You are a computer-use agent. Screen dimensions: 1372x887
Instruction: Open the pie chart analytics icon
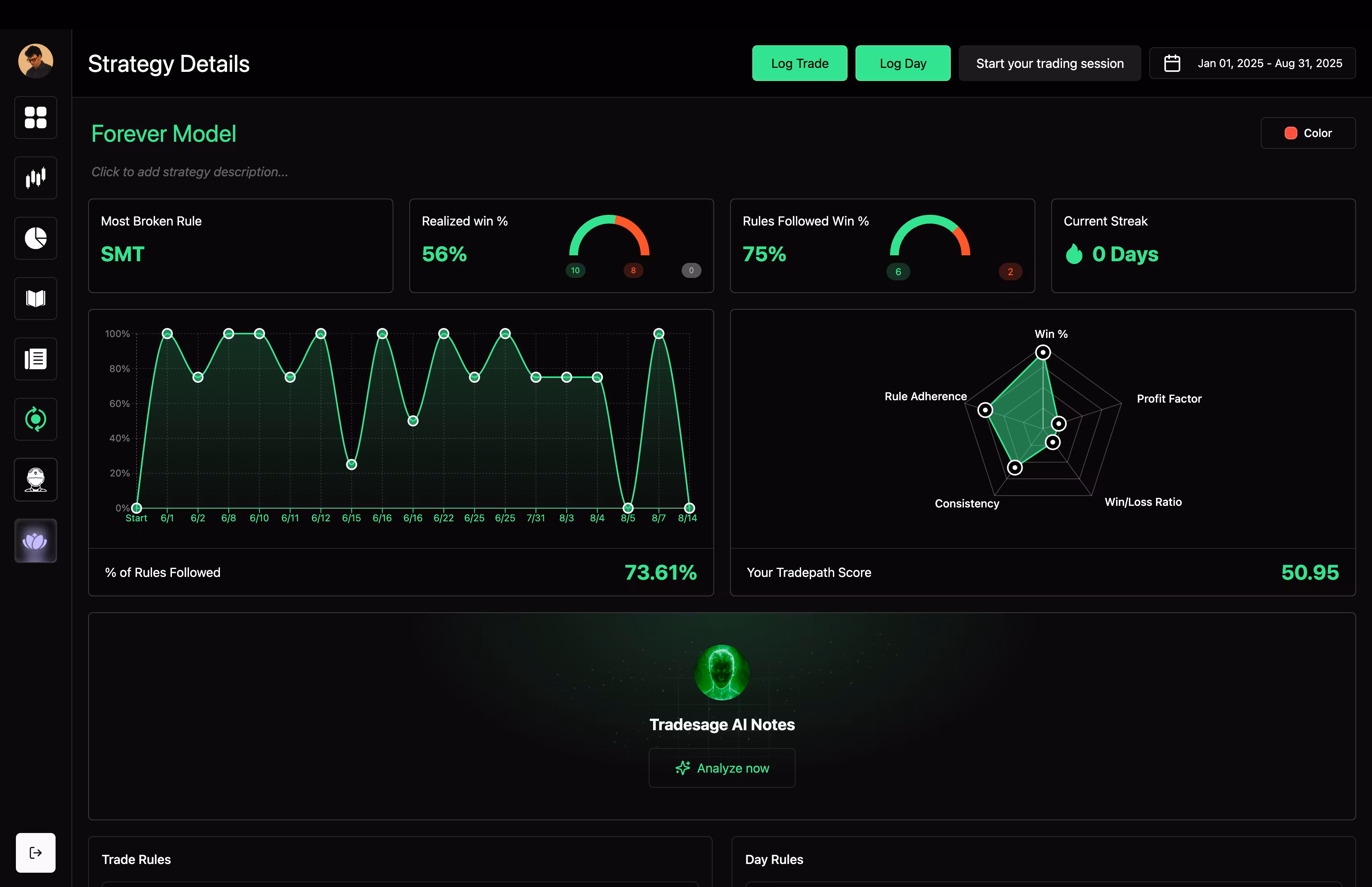pos(36,239)
